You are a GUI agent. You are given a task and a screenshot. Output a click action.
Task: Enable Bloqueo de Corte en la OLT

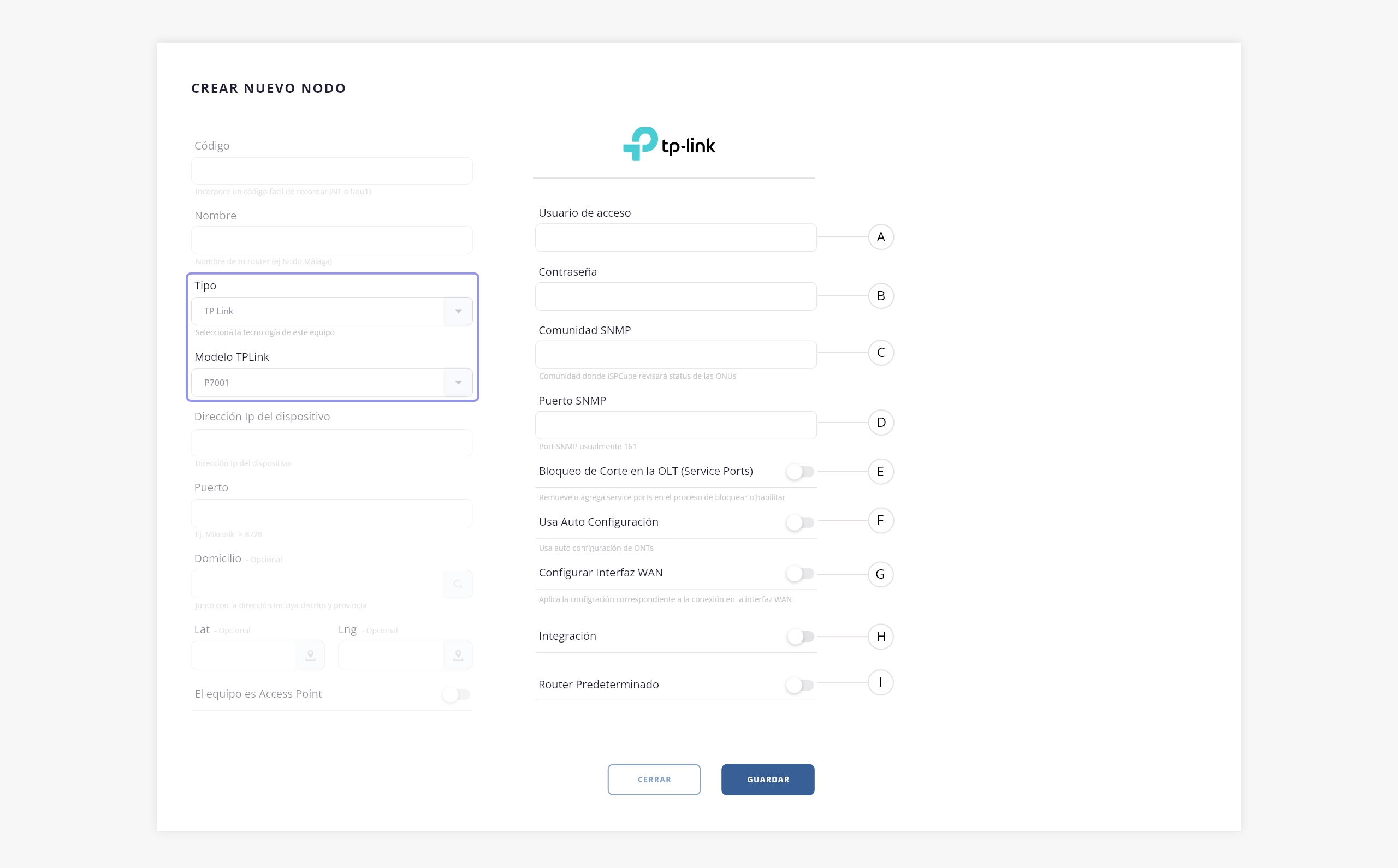801,472
